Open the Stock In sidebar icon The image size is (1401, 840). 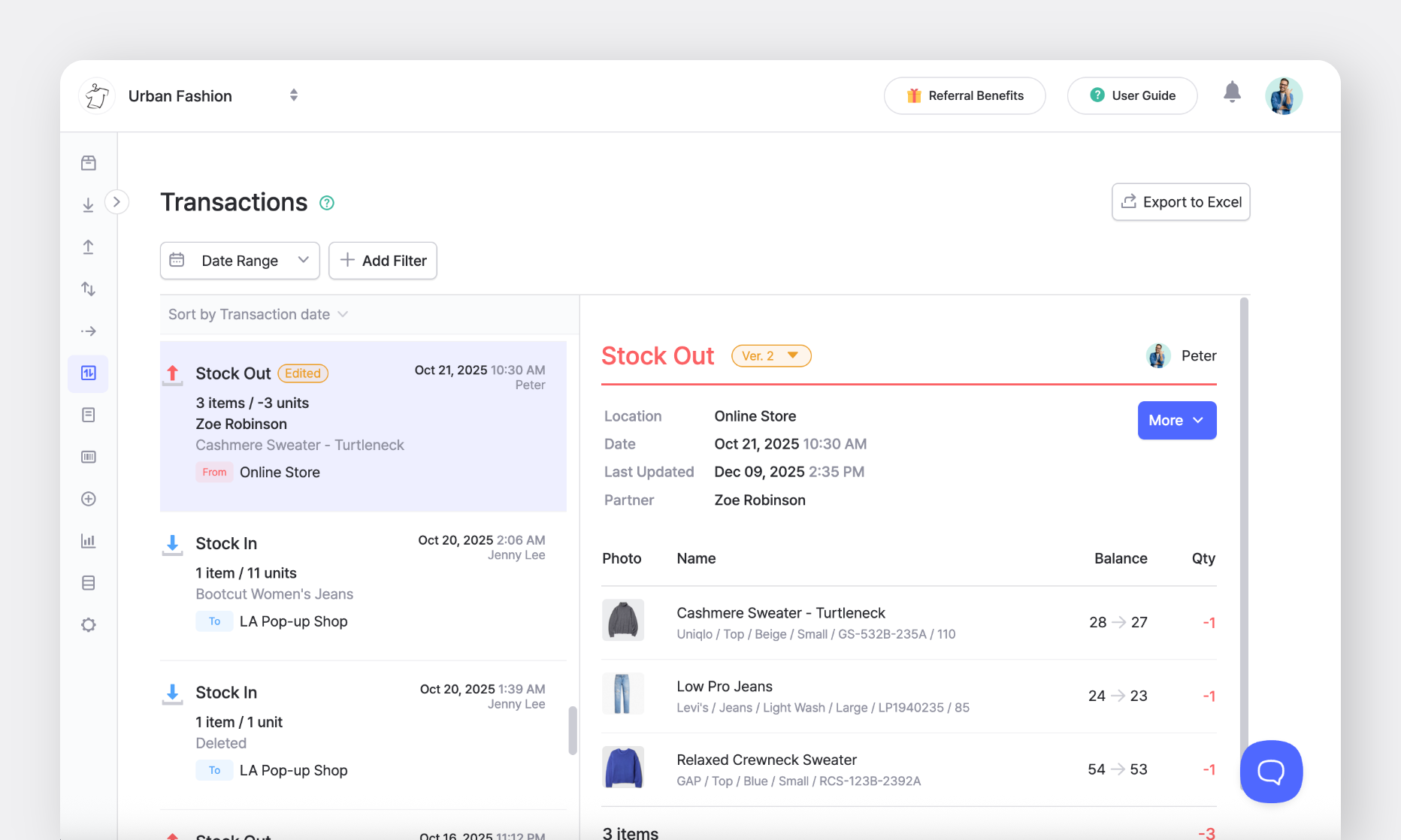coord(88,205)
